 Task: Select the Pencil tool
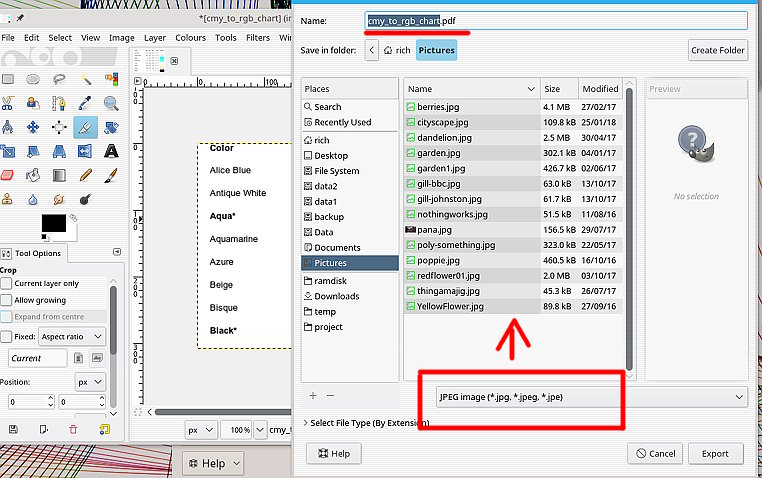click(x=86, y=175)
